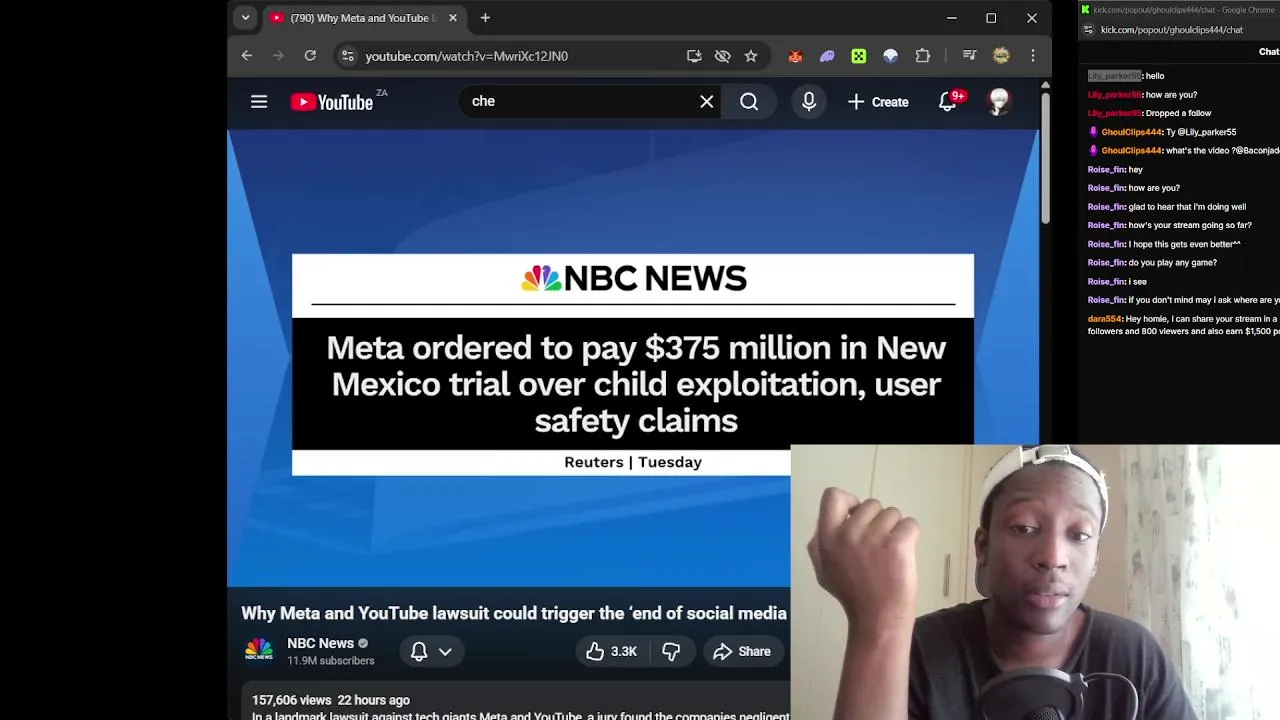Image resolution: width=1280 pixels, height=720 pixels.
Task: Open the NBC News channel avatar
Action: pyautogui.click(x=259, y=651)
